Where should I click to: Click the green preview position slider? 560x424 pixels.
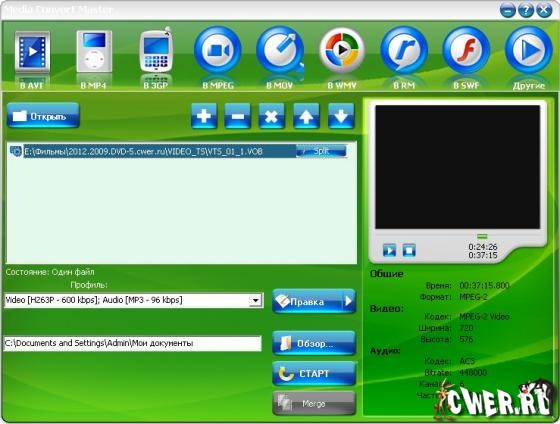coord(482,236)
